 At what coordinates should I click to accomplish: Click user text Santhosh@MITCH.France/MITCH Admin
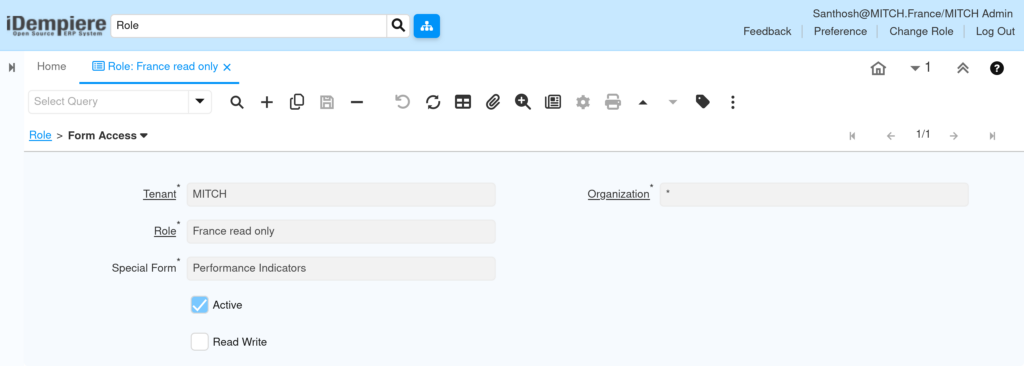click(x=913, y=14)
